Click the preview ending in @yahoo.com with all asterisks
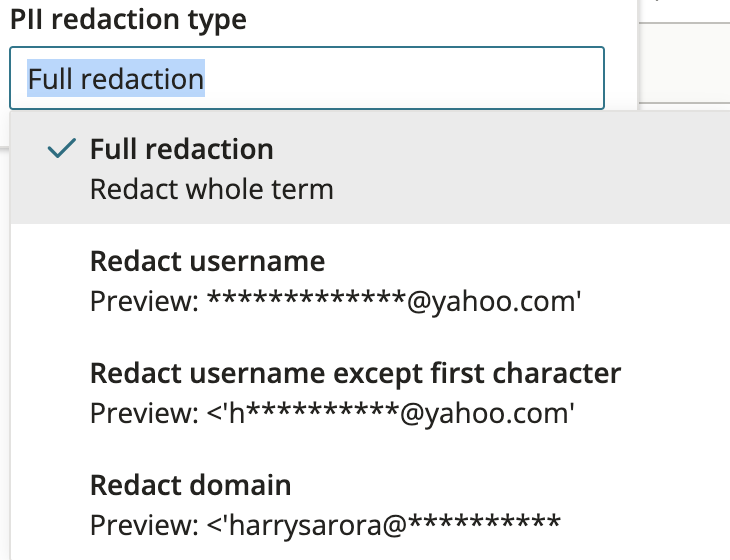Image resolution: width=730 pixels, height=560 pixels. [x=335, y=301]
